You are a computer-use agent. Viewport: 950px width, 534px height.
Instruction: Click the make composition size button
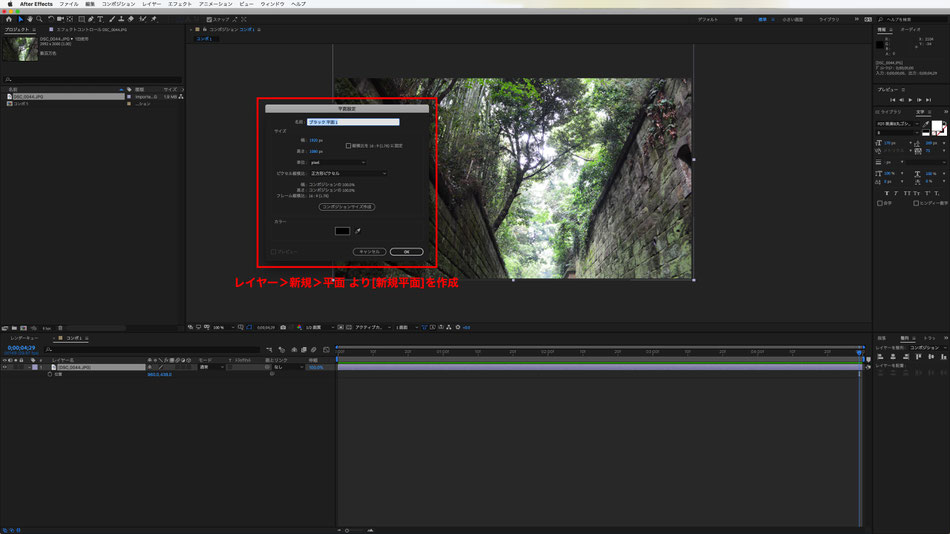(x=347, y=207)
